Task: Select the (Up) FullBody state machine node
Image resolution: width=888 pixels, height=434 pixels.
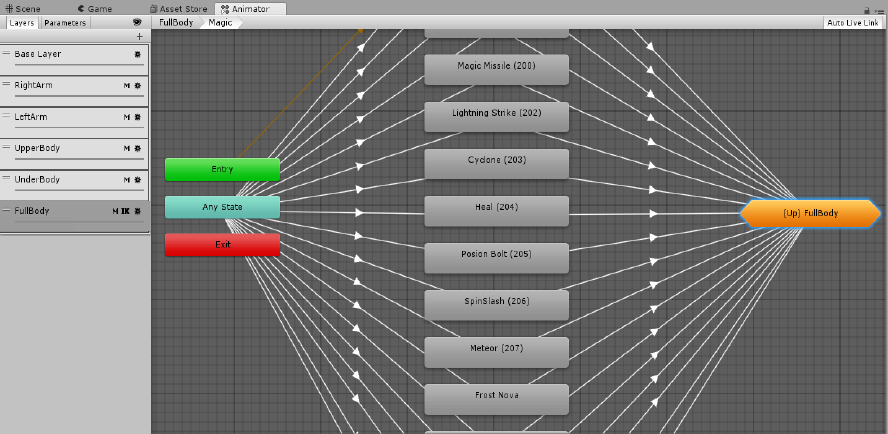Action: point(810,214)
